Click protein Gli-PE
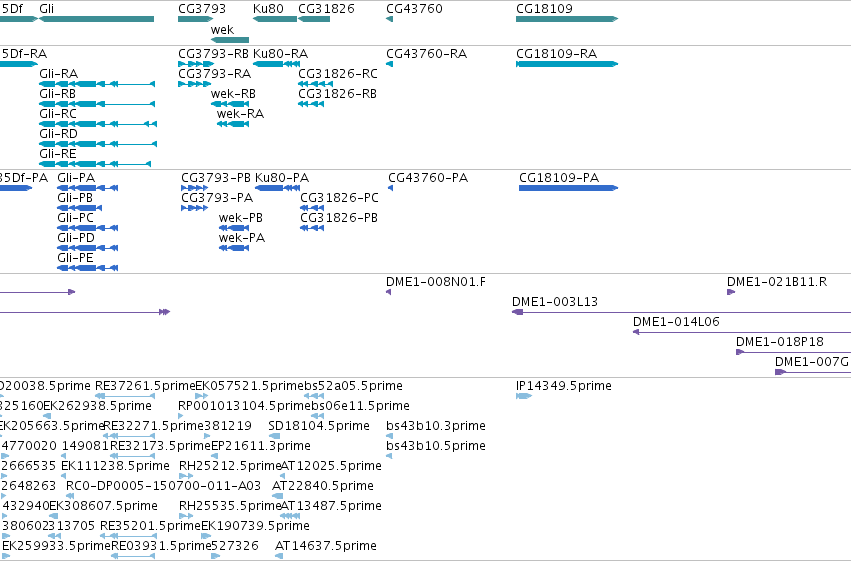Viewport: 851px width, 561px height. click(87, 267)
